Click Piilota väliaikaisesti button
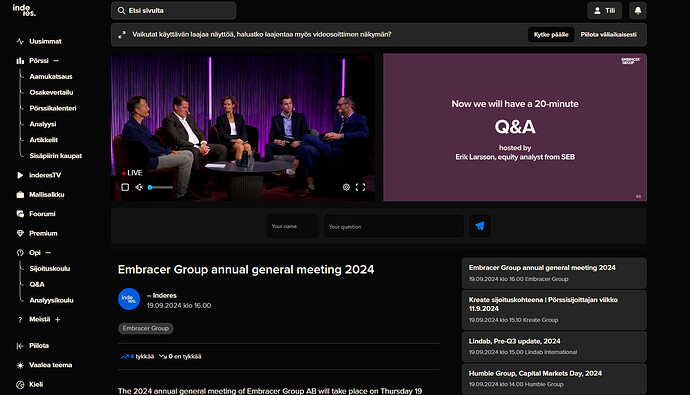 [x=608, y=35]
